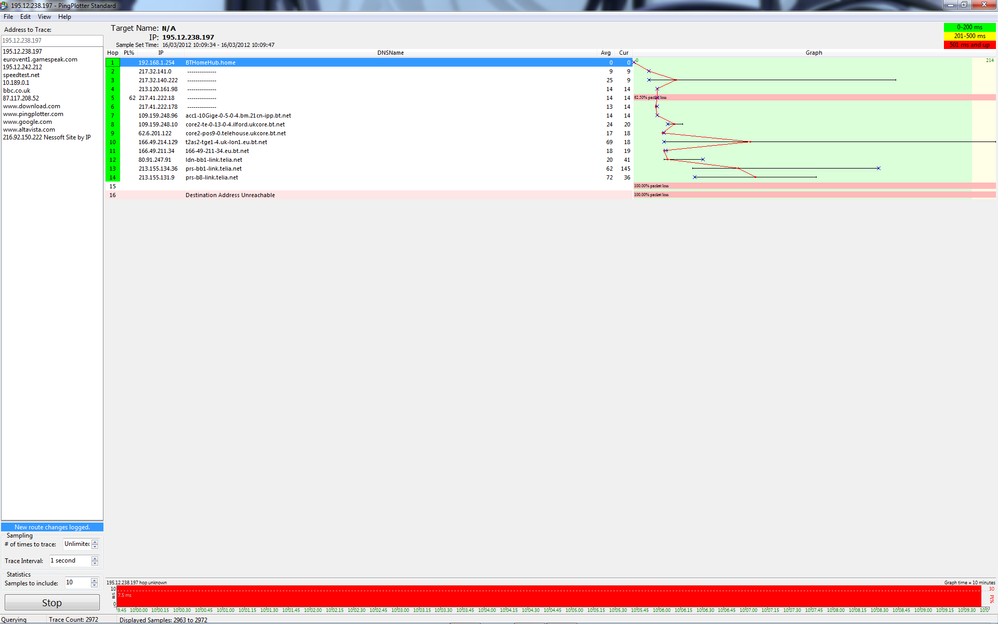Click the red timeline graph at the bottom
Screen dimensions: 998x624
[x=549, y=596]
